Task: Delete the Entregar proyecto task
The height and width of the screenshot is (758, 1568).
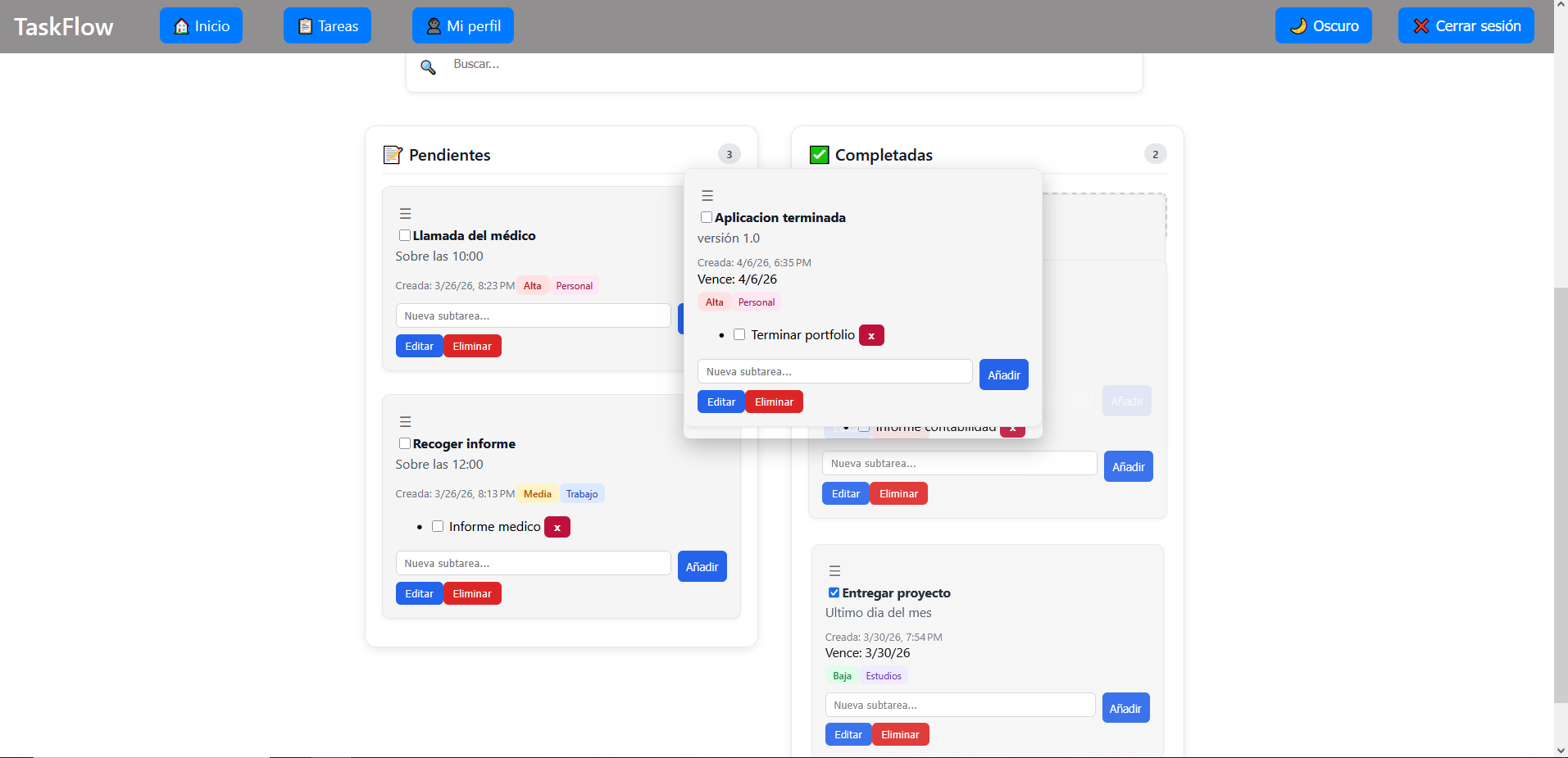Action: coord(899,735)
